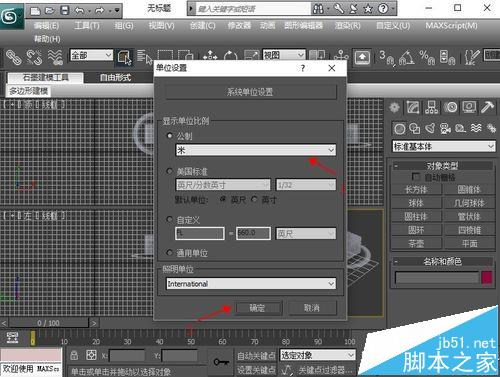This screenshot has height=377, width=500.
Task: Click the binoculars search icon
Action: pos(318,9)
